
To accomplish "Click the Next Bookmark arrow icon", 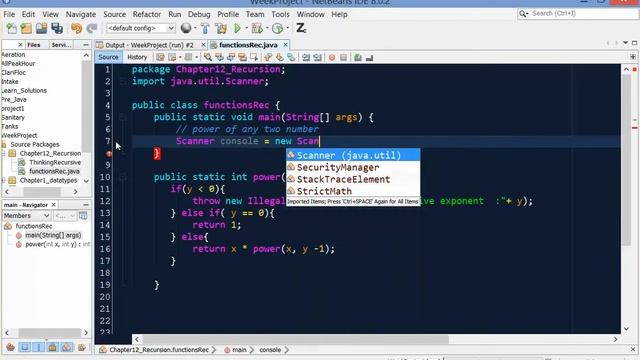I will pyautogui.click(x=280, y=57).
